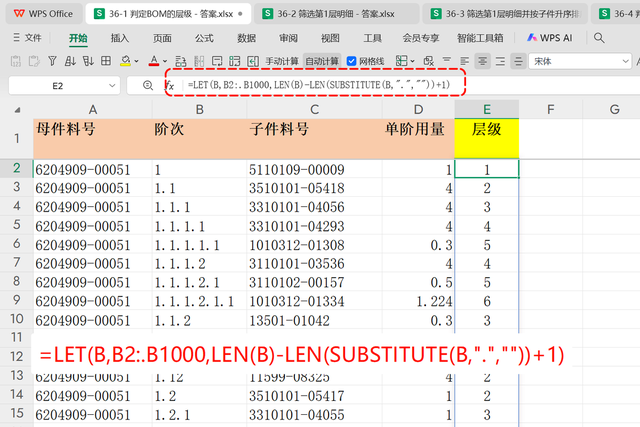Viewport: 640px width, 427px height.
Task: Sort ascending with the A-Z icon
Action: click(x=70, y=61)
